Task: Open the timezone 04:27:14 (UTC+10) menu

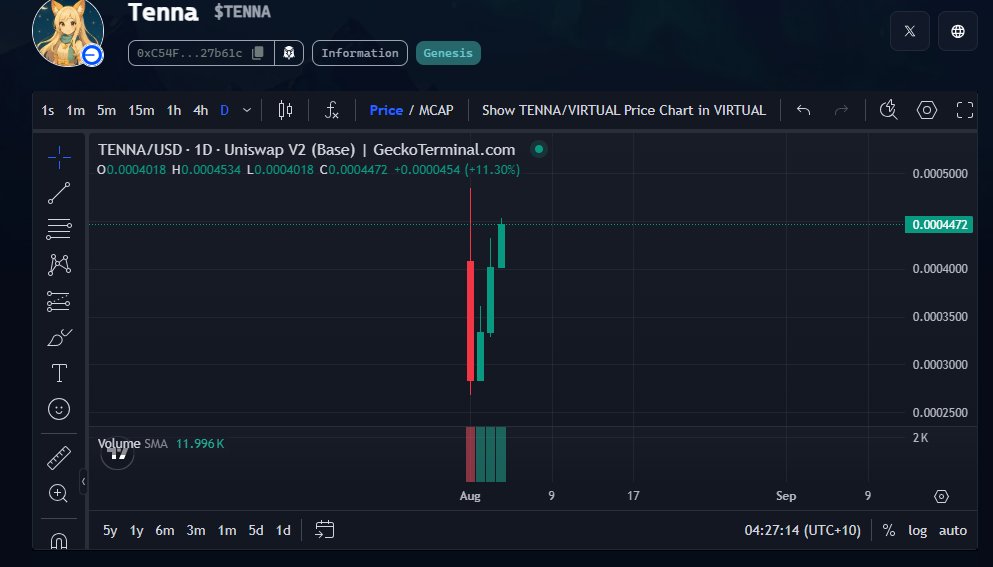Action: [x=802, y=530]
